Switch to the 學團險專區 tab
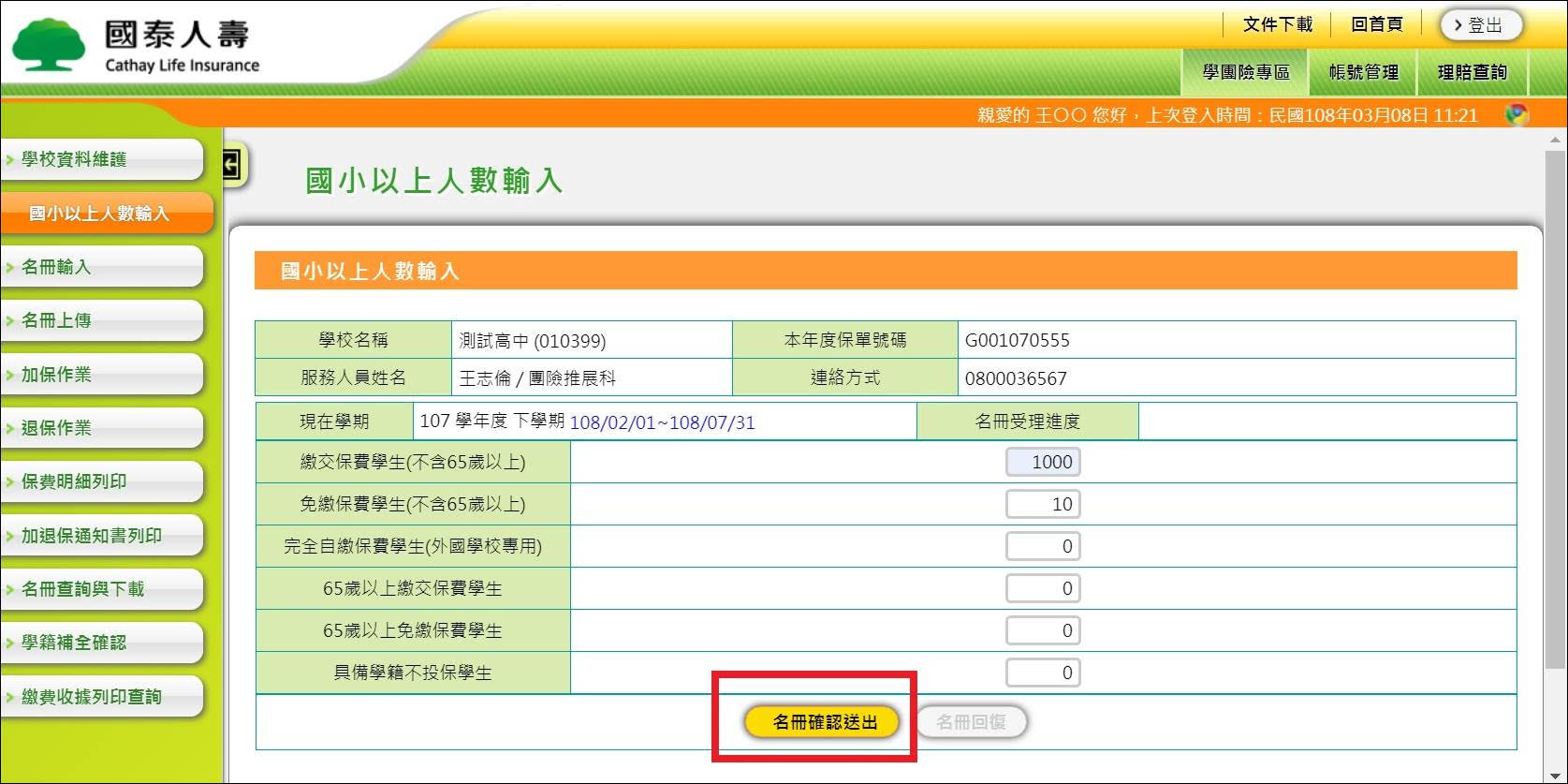The height and width of the screenshot is (784, 1568). 1245,72
